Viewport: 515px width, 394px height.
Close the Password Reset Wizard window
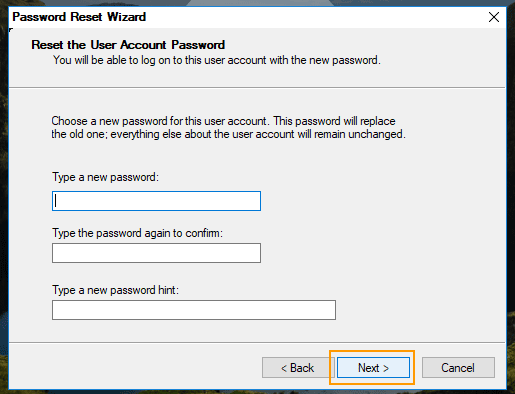point(494,17)
